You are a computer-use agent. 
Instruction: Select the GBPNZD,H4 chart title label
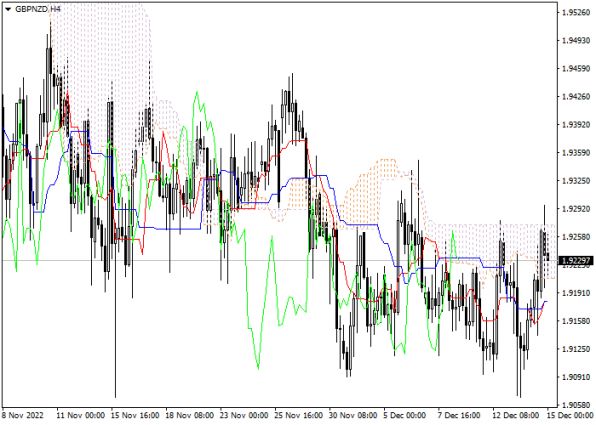click(x=38, y=9)
